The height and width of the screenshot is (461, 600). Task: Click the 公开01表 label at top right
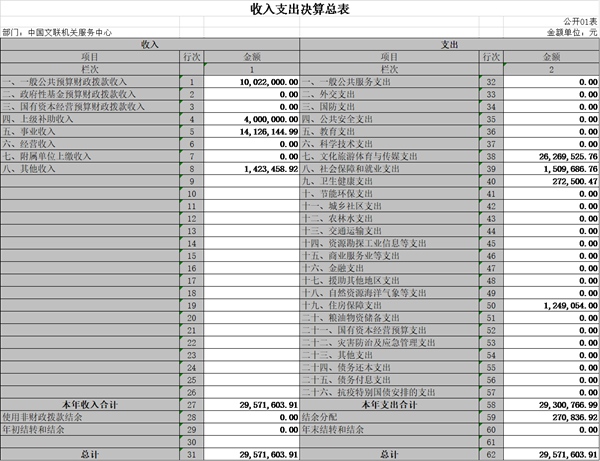tap(577, 20)
